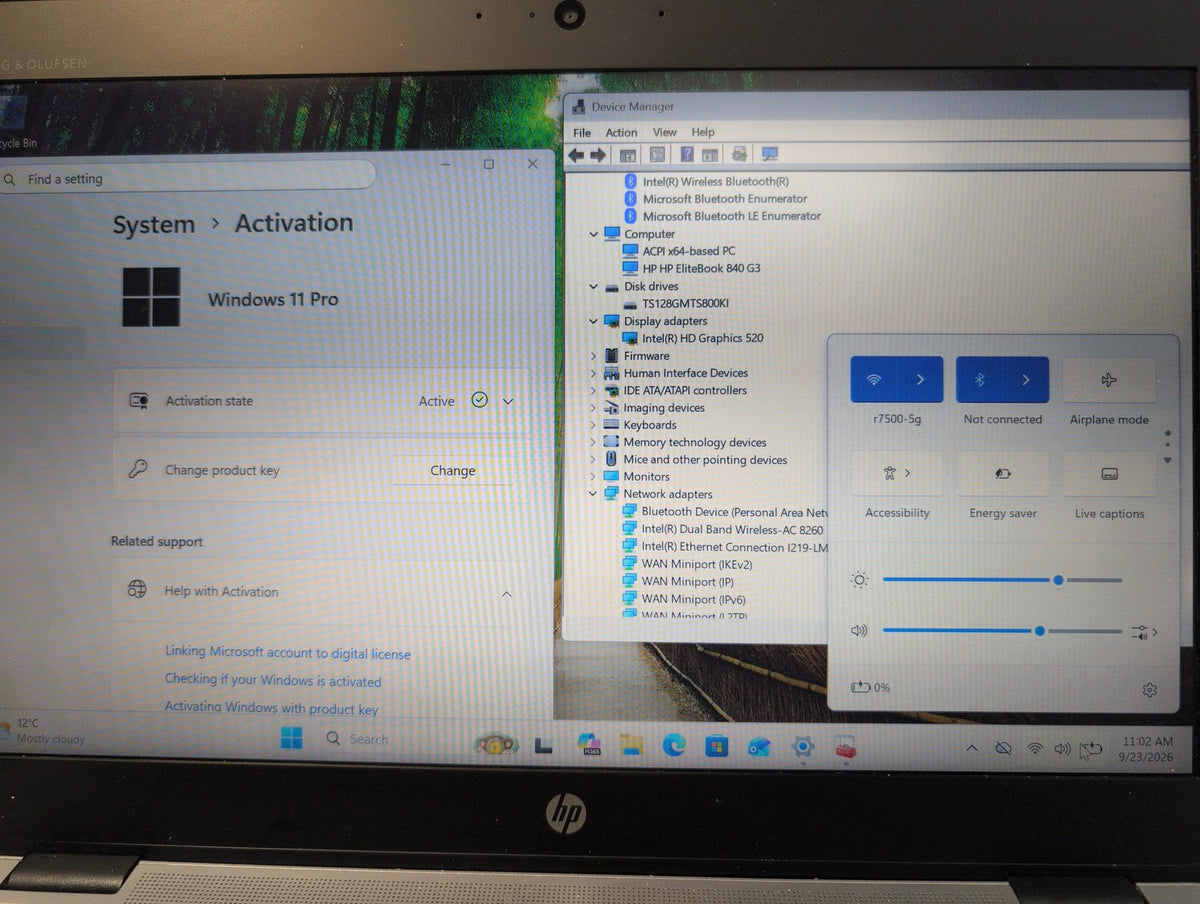Click the Update device driver toolbar icon
Viewport: 1200px width, 904px height.
point(739,155)
